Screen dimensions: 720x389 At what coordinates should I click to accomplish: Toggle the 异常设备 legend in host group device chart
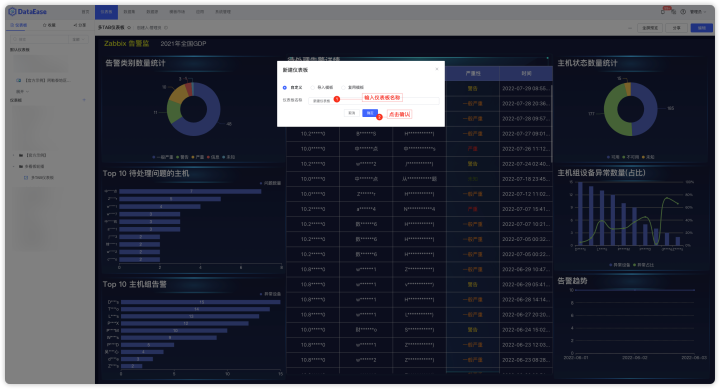click(620, 265)
